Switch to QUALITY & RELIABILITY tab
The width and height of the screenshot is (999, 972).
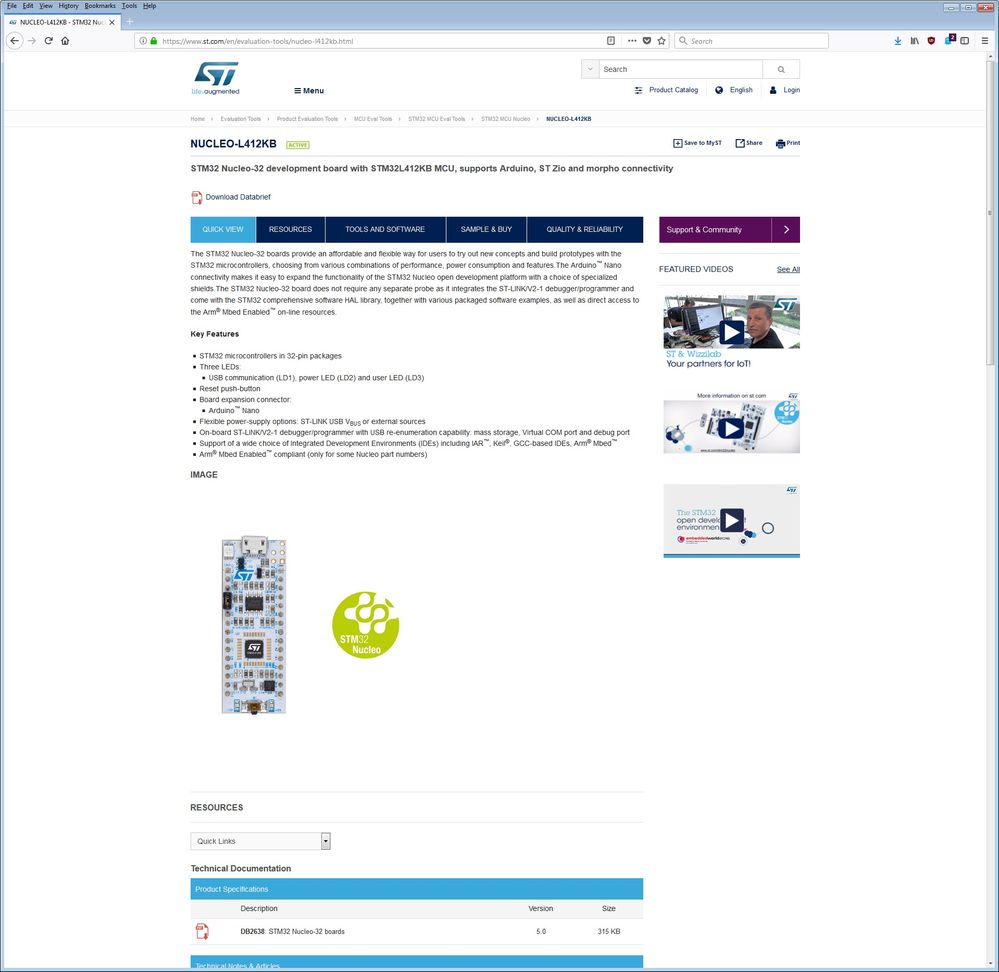click(x=585, y=229)
